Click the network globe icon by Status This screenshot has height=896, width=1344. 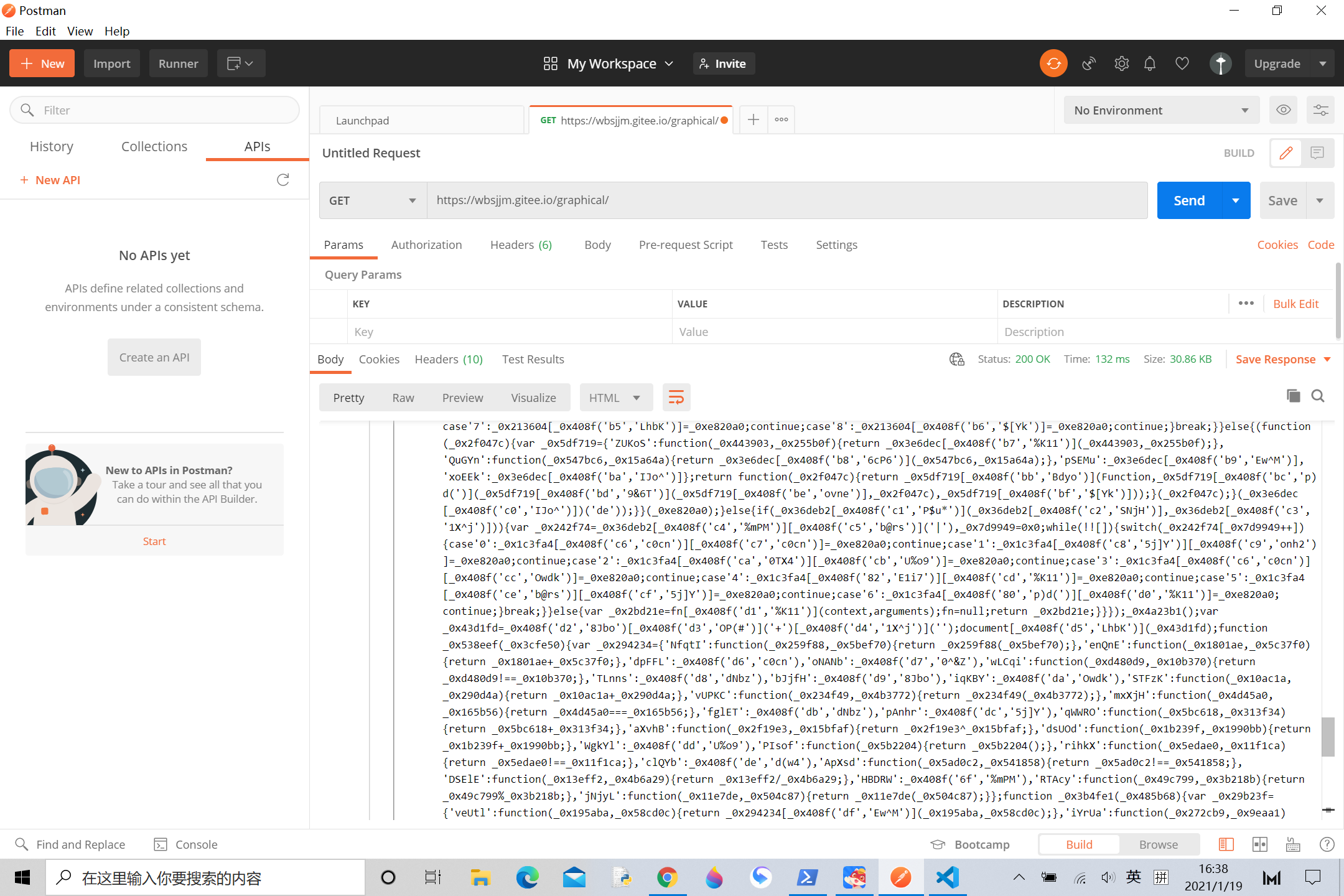[x=957, y=359]
